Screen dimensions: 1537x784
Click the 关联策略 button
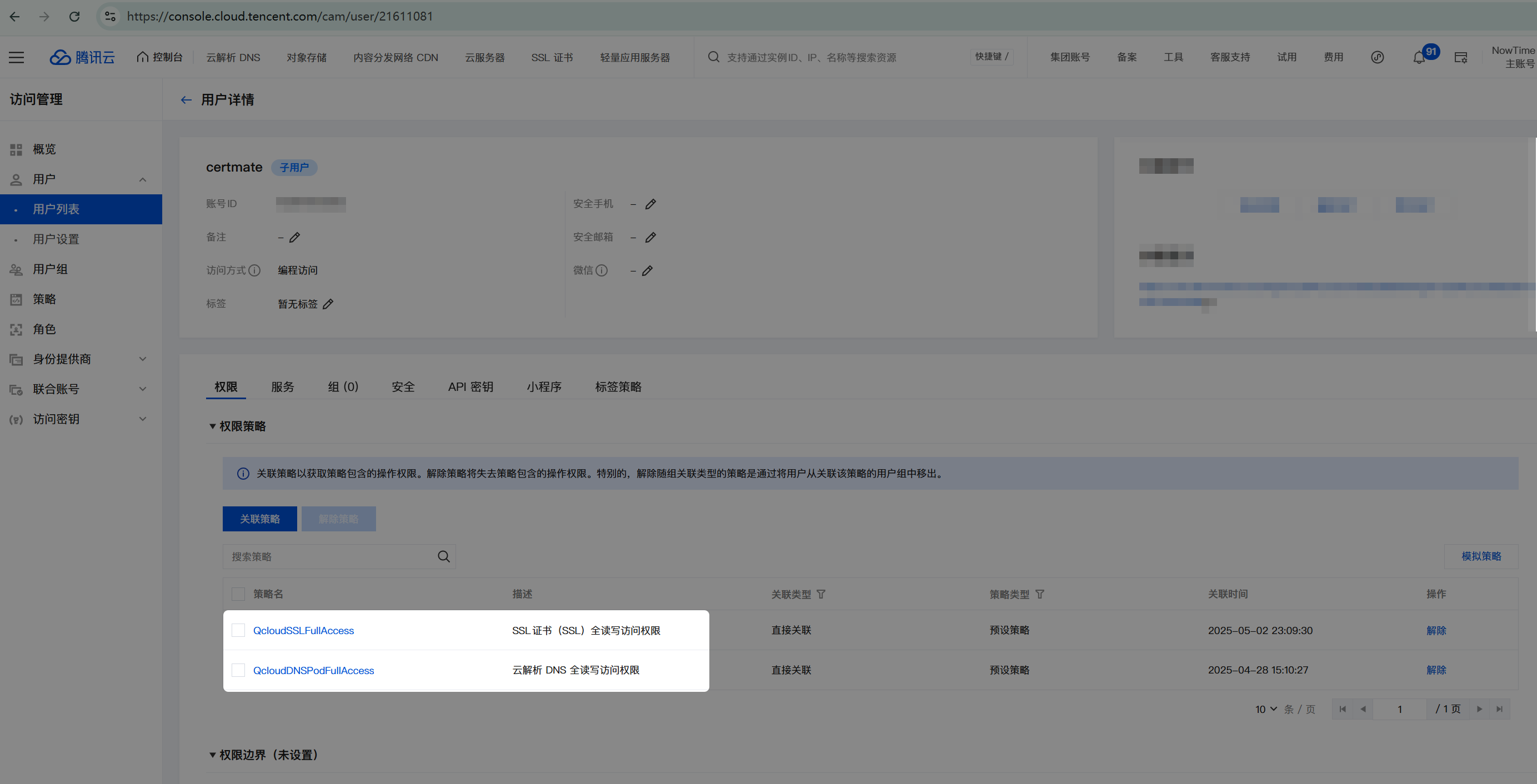pos(260,519)
